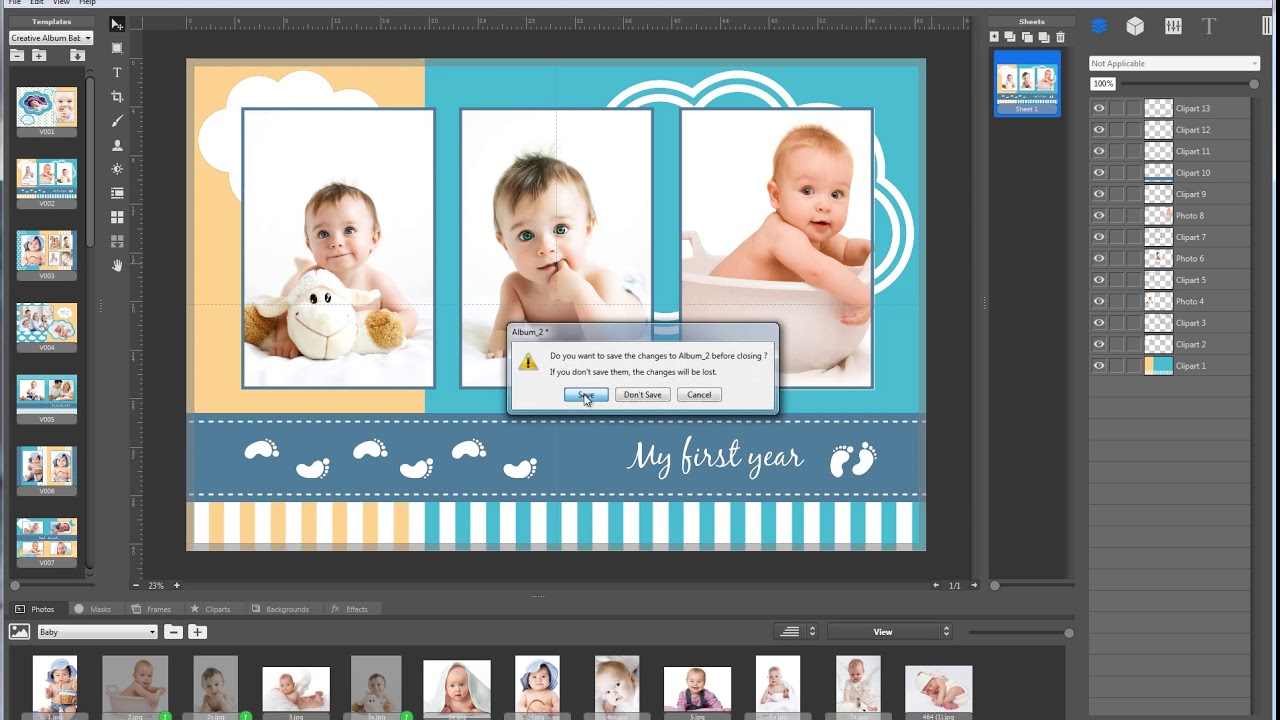Image resolution: width=1280 pixels, height=720 pixels.
Task: Select the Brush tool
Action: [x=117, y=121]
